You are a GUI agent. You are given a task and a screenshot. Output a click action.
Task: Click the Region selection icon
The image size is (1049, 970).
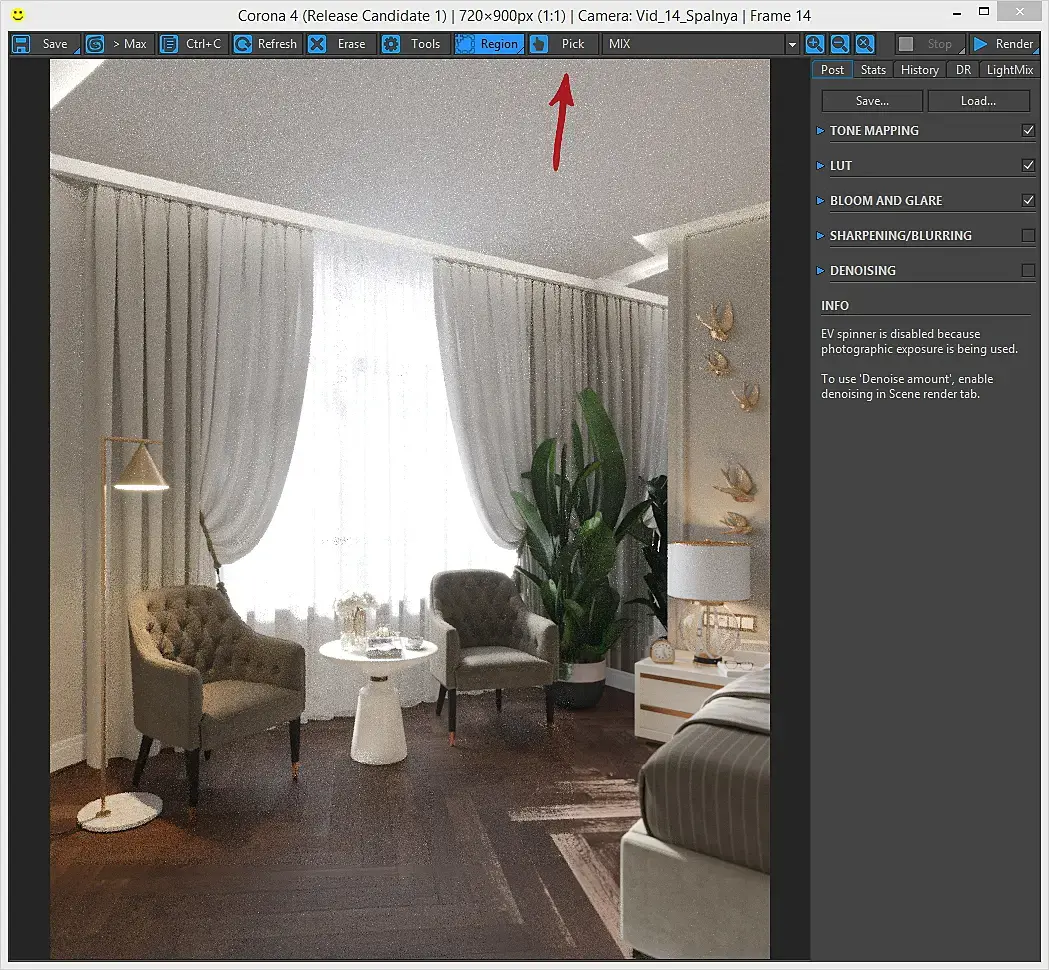pos(464,44)
